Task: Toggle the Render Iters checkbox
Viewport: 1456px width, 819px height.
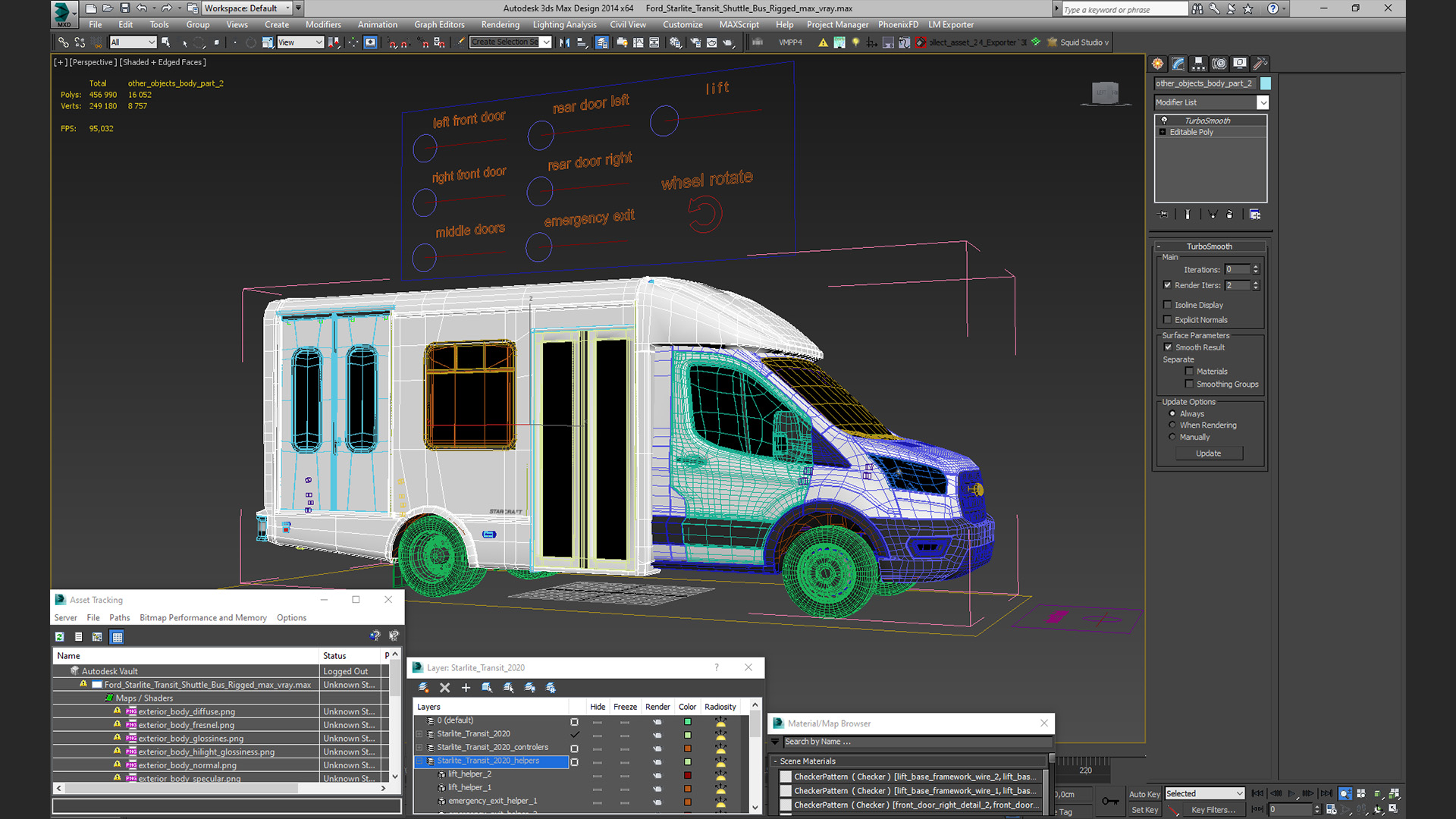Action: pyautogui.click(x=1168, y=285)
